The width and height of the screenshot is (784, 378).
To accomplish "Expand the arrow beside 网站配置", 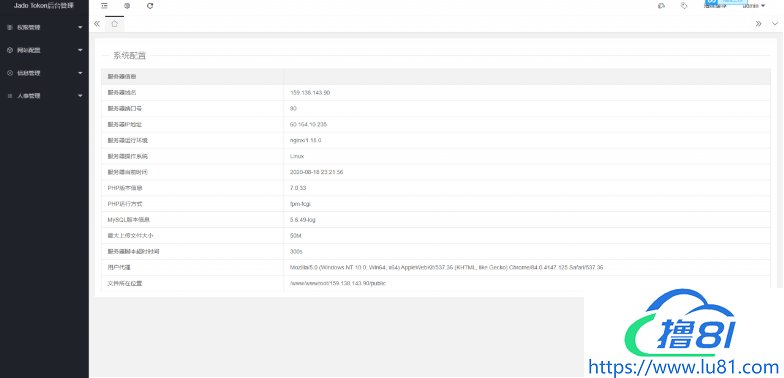I will pyautogui.click(x=80, y=50).
